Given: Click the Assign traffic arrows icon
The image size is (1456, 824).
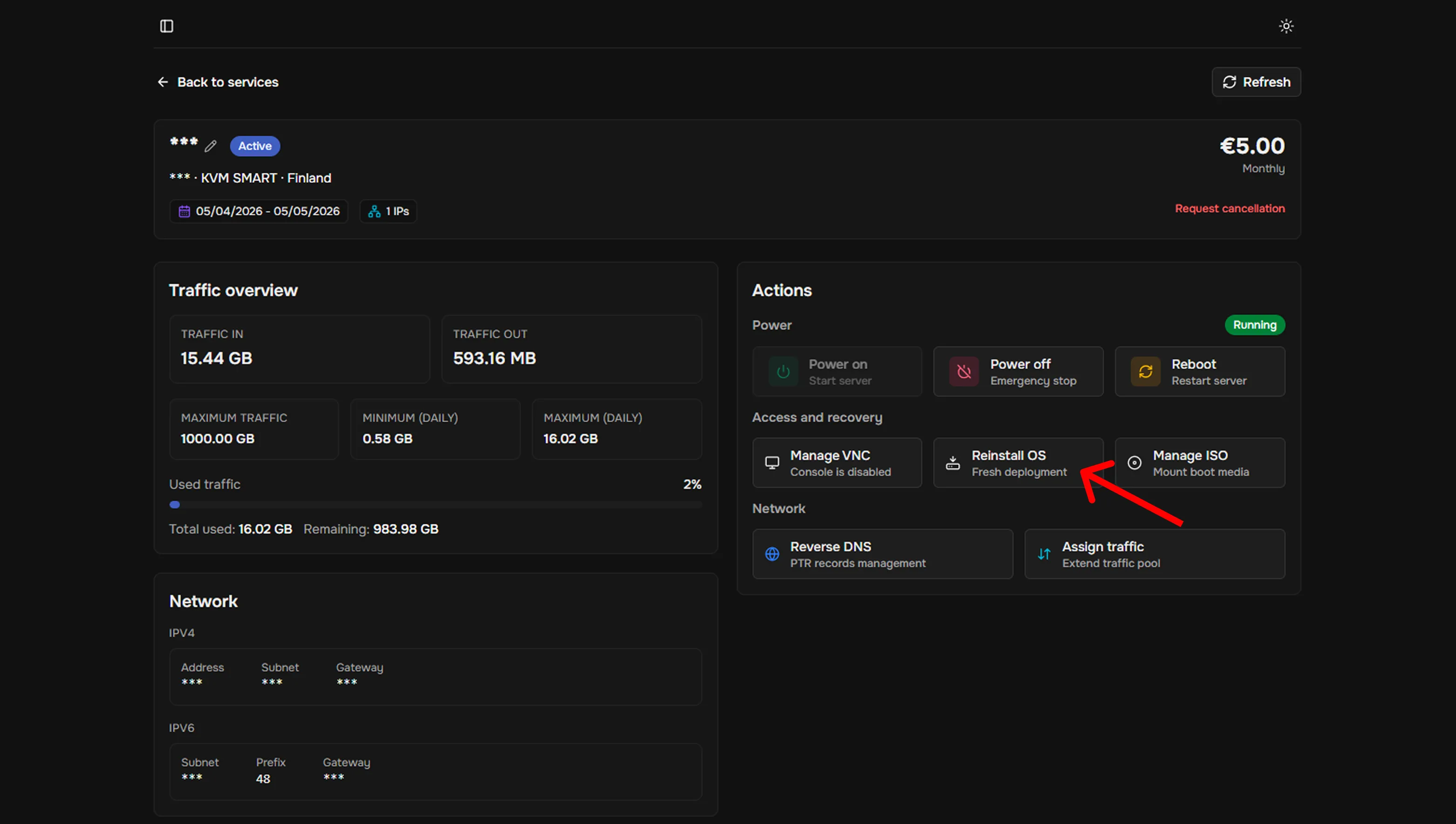Looking at the screenshot, I should (1044, 554).
